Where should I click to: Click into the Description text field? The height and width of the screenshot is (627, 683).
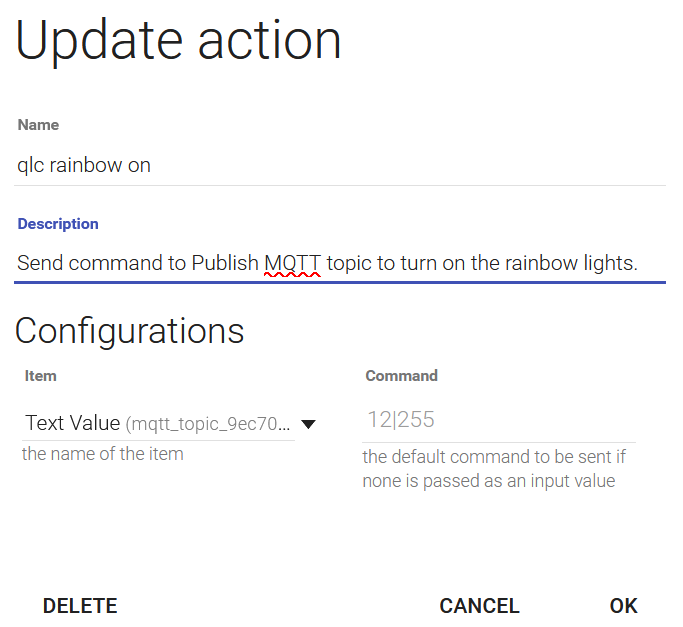point(340,264)
